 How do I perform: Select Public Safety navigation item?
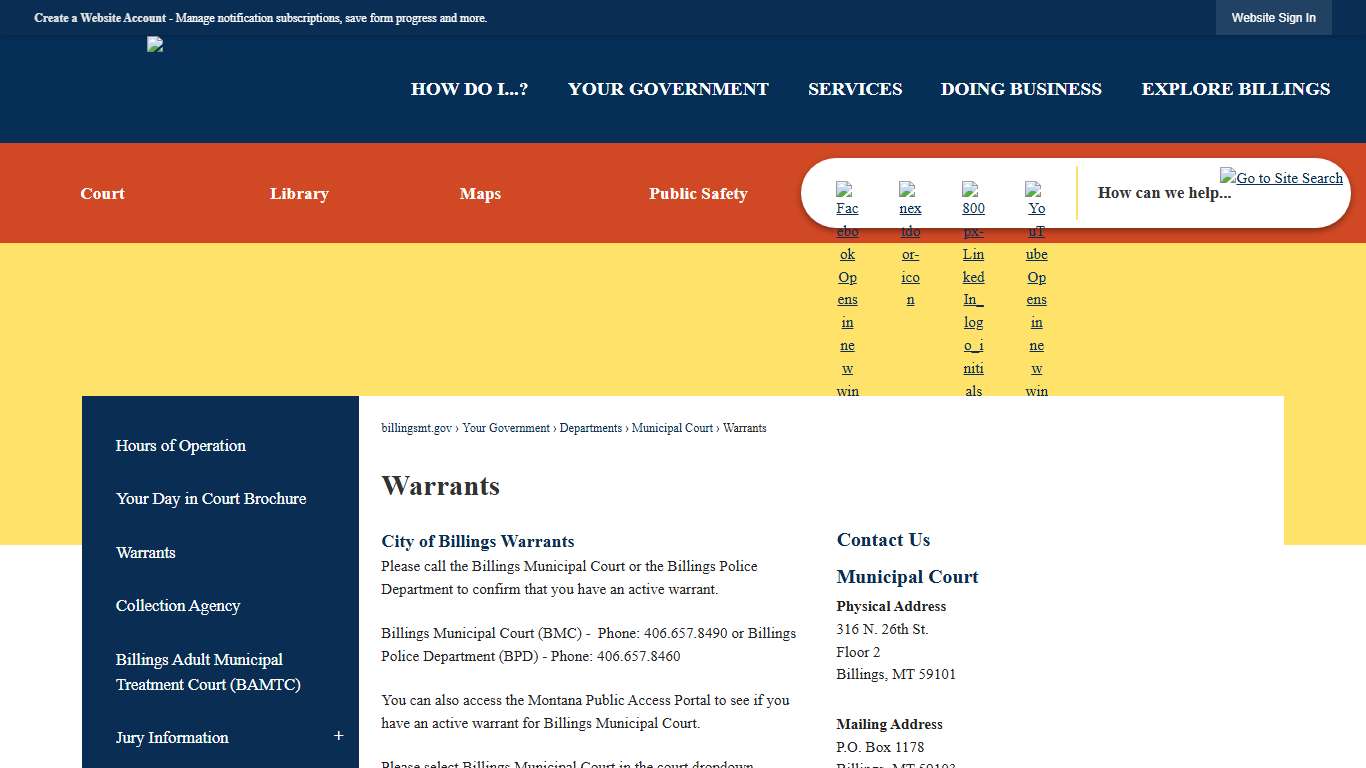698,193
